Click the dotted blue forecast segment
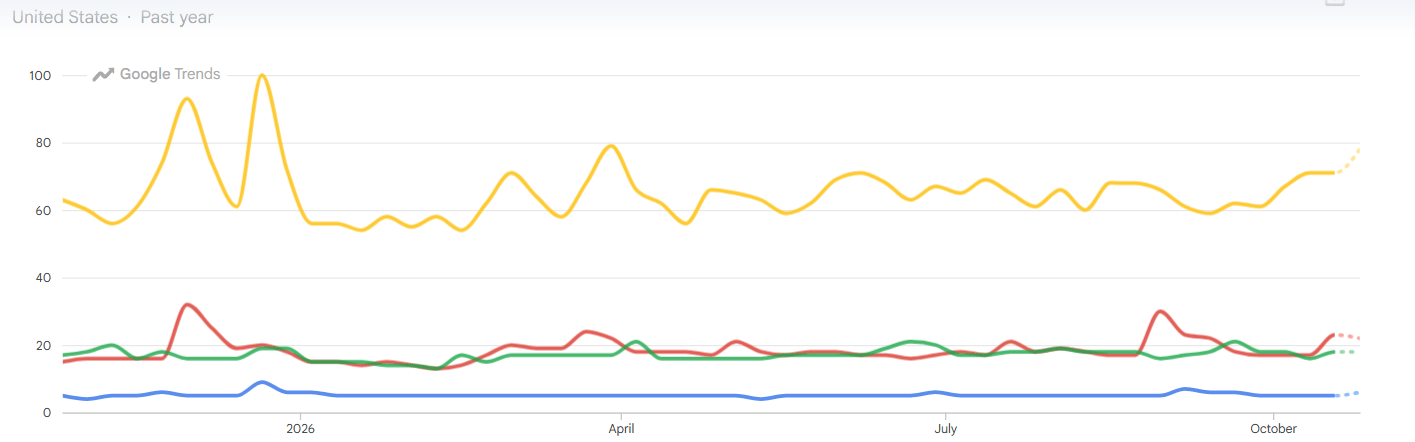This screenshot has height=442, width=1415. [x=1347, y=394]
